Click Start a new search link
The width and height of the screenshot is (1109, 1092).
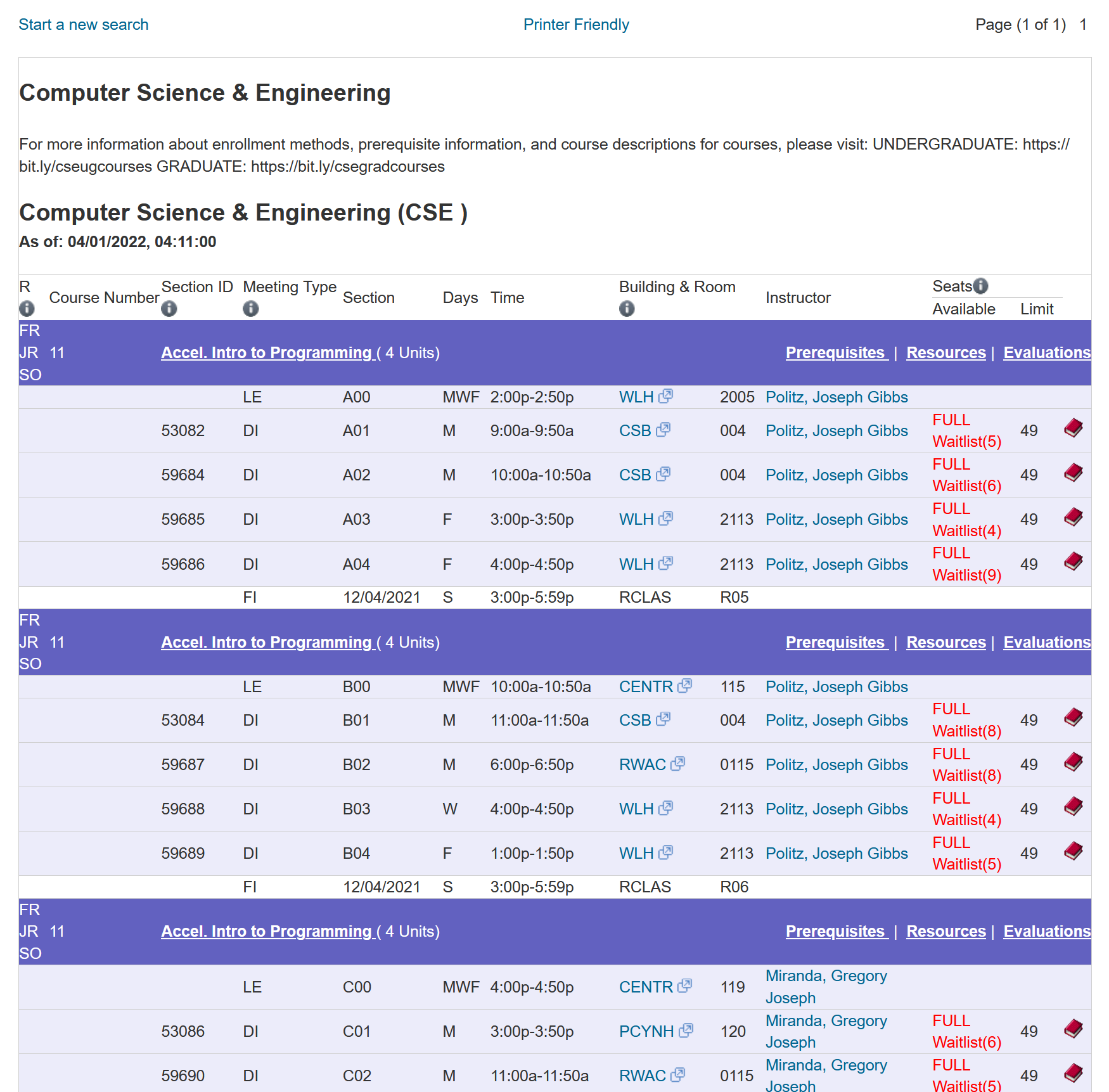[84, 25]
